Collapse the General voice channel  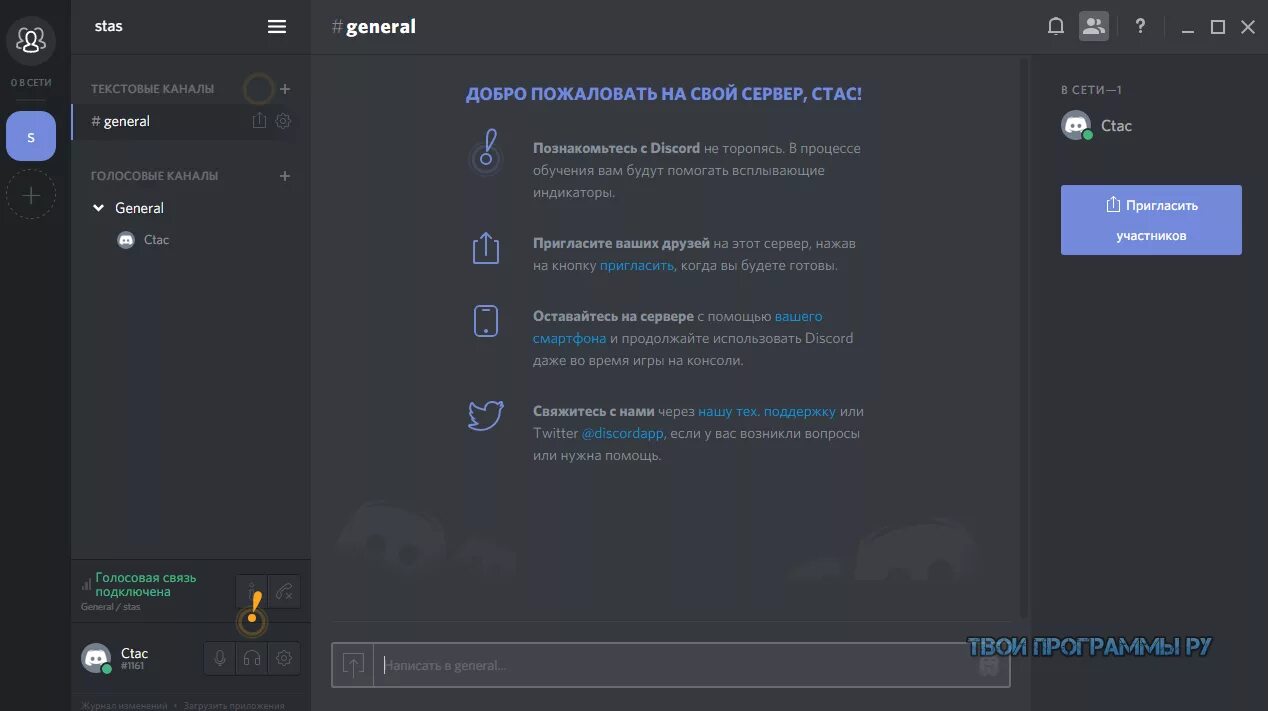98,208
